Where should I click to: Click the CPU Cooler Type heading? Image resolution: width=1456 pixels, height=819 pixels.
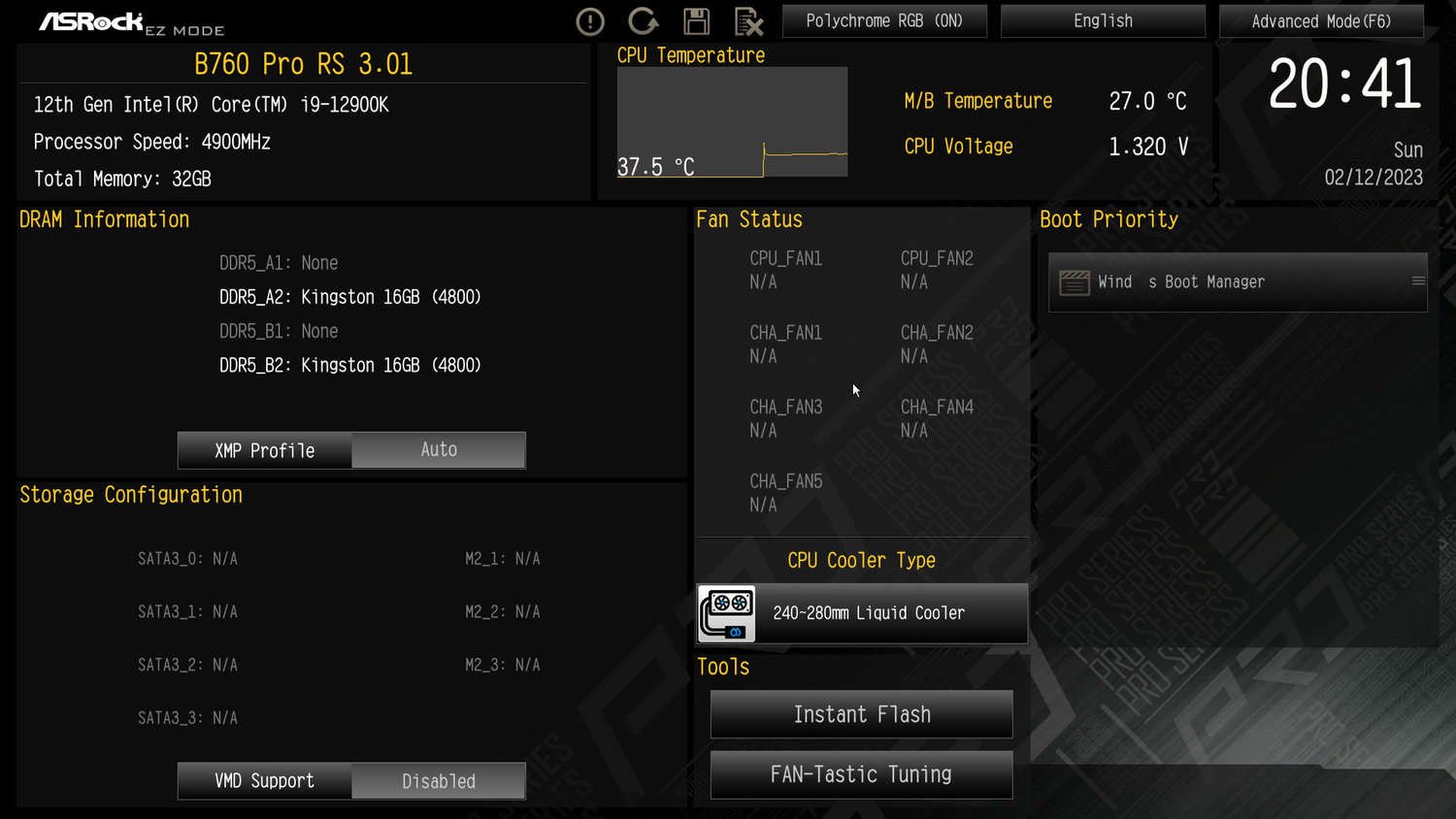862,561
